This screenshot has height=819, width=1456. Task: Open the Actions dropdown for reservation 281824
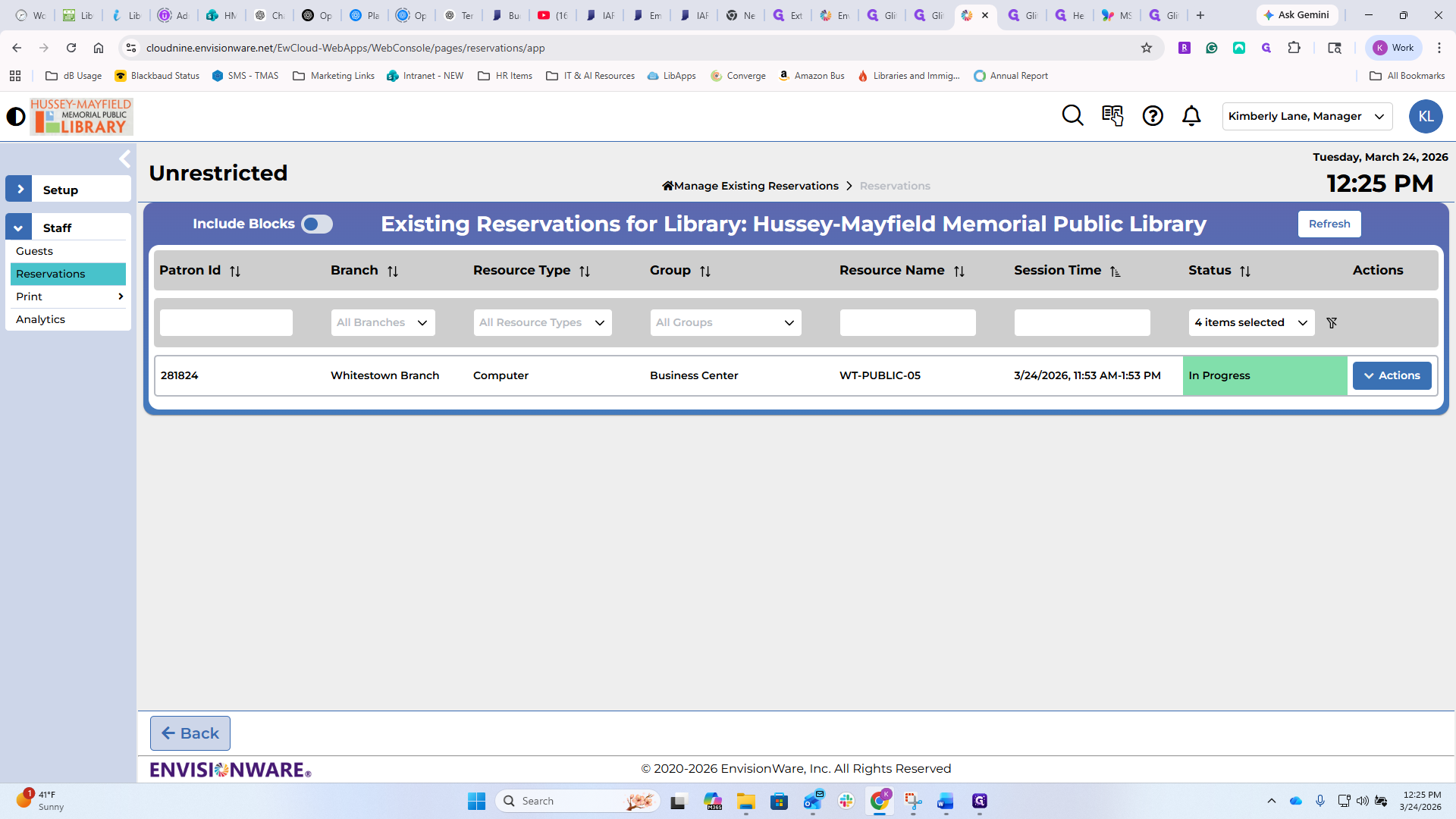[1392, 376]
